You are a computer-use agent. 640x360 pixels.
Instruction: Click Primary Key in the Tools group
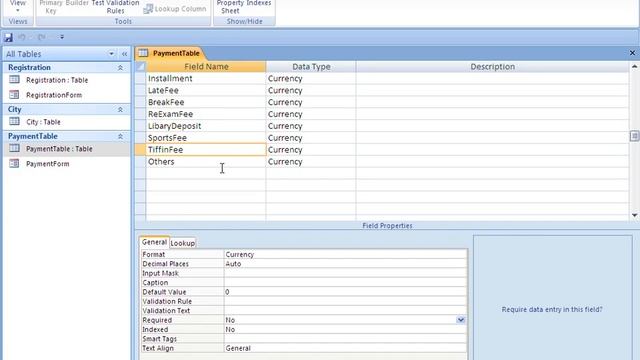(x=51, y=7)
